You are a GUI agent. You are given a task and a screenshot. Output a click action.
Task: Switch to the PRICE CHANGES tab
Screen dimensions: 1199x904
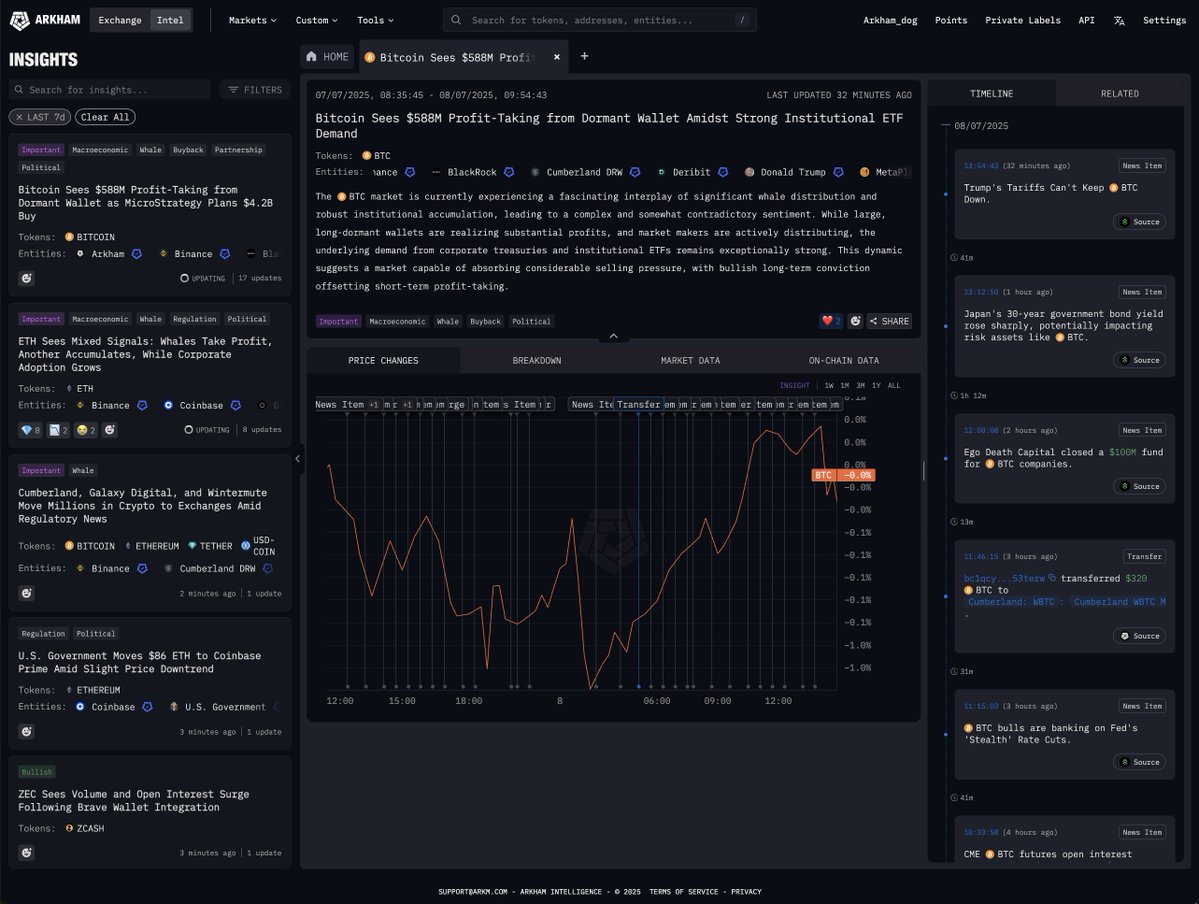tap(383, 360)
